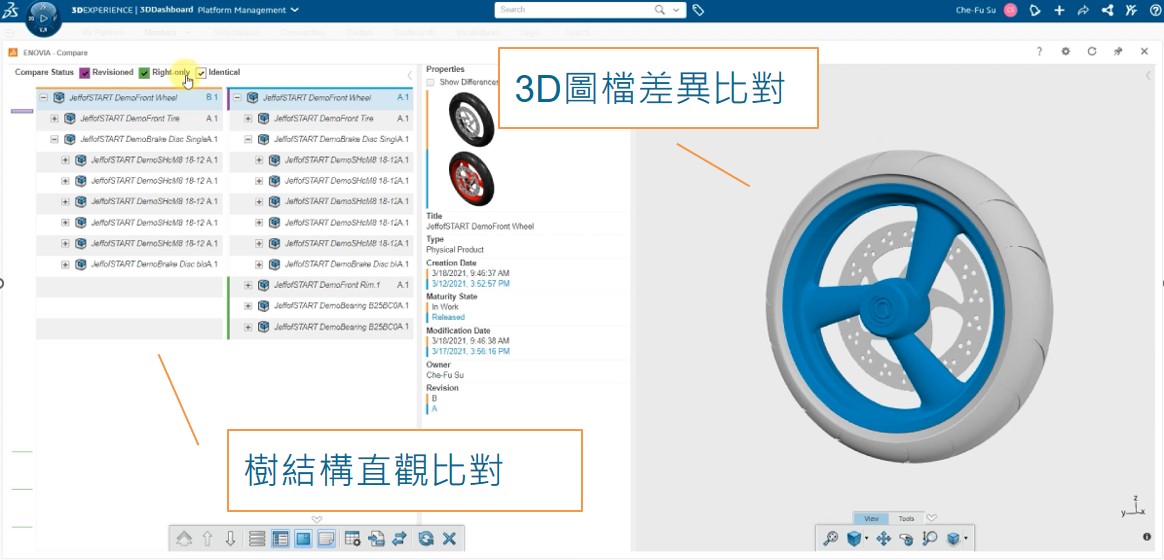Open the search options dropdown arrow
Screen dimensions: 1164x560
point(675,10)
